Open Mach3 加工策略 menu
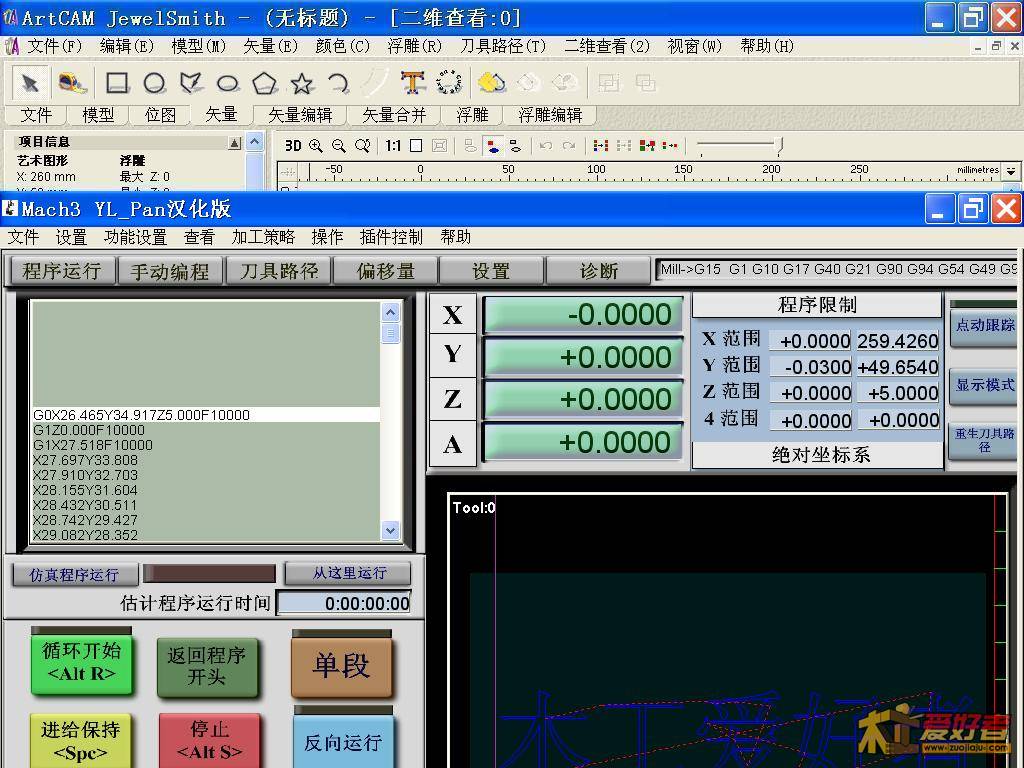 tap(263, 237)
